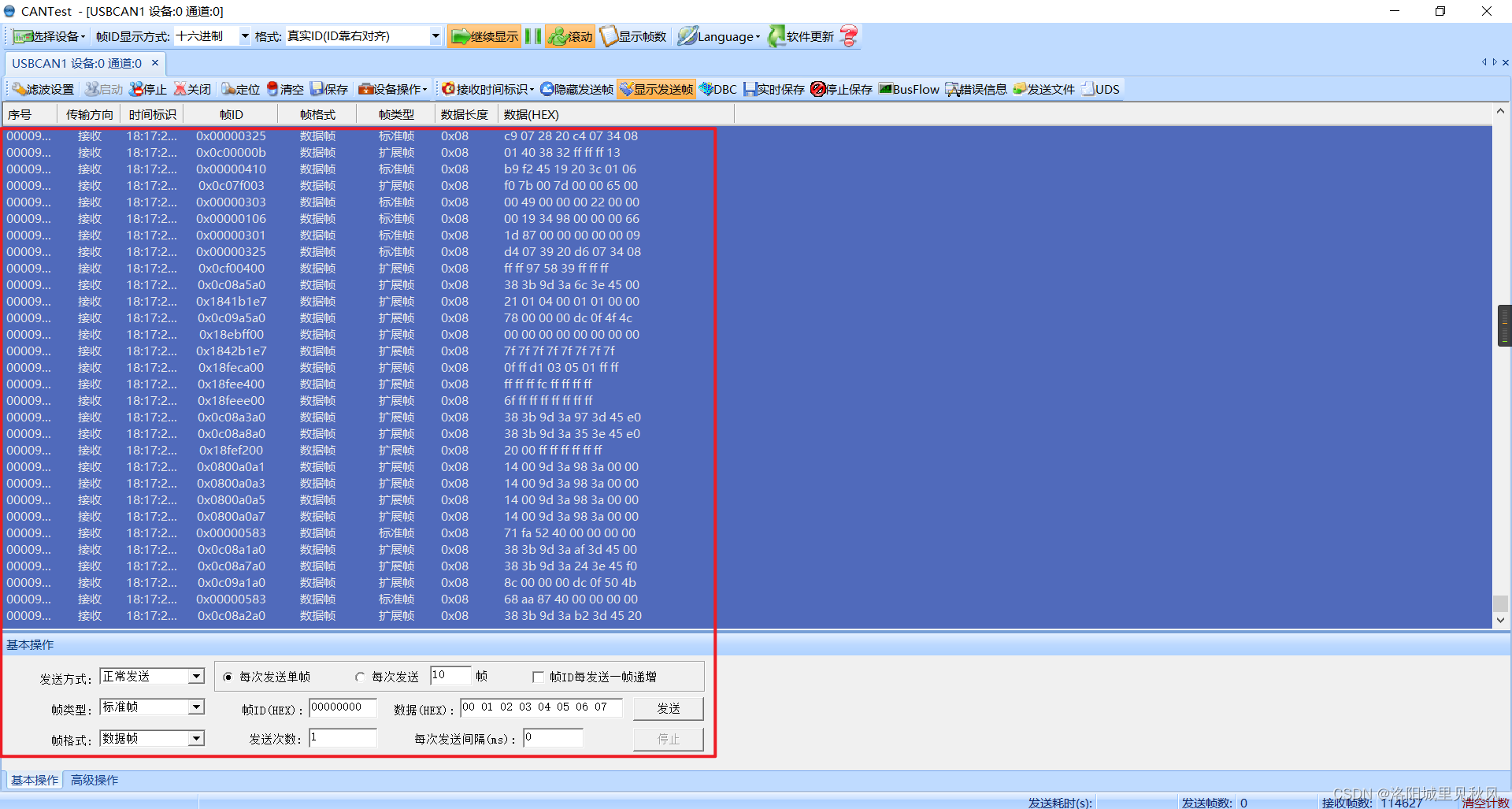Click the 帧类型 column header

tap(396, 115)
